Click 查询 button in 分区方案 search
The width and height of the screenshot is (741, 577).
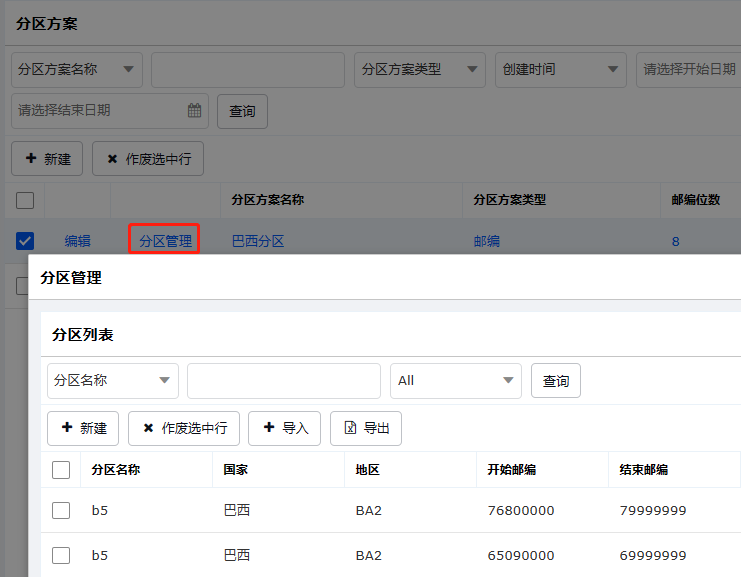pyautogui.click(x=242, y=112)
